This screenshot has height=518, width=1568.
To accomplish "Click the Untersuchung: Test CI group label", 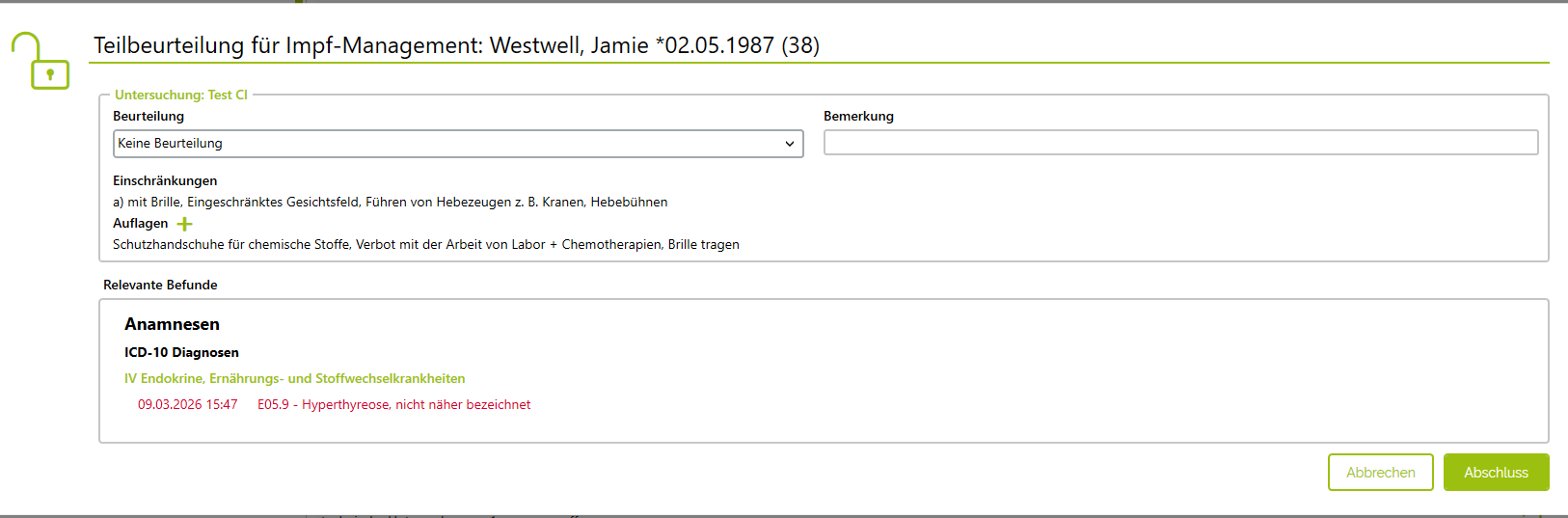I will 181,95.
